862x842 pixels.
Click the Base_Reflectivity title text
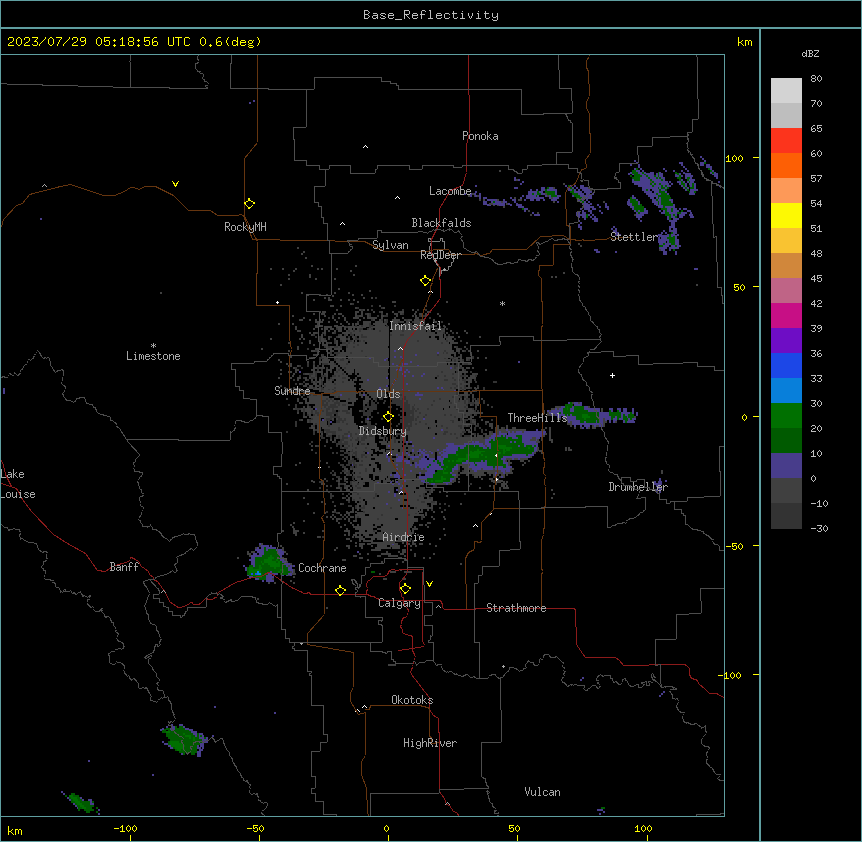[431, 15]
